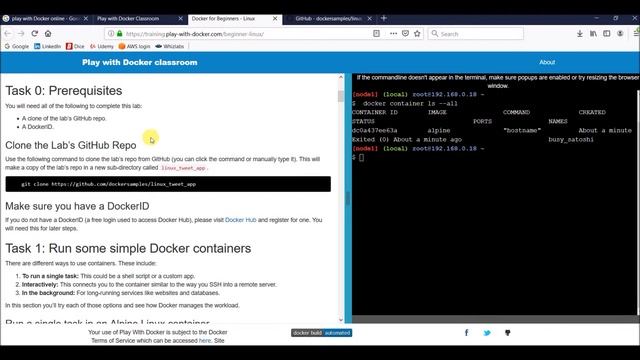Click the lesson pane scroll-up arrow

pos(341,77)
